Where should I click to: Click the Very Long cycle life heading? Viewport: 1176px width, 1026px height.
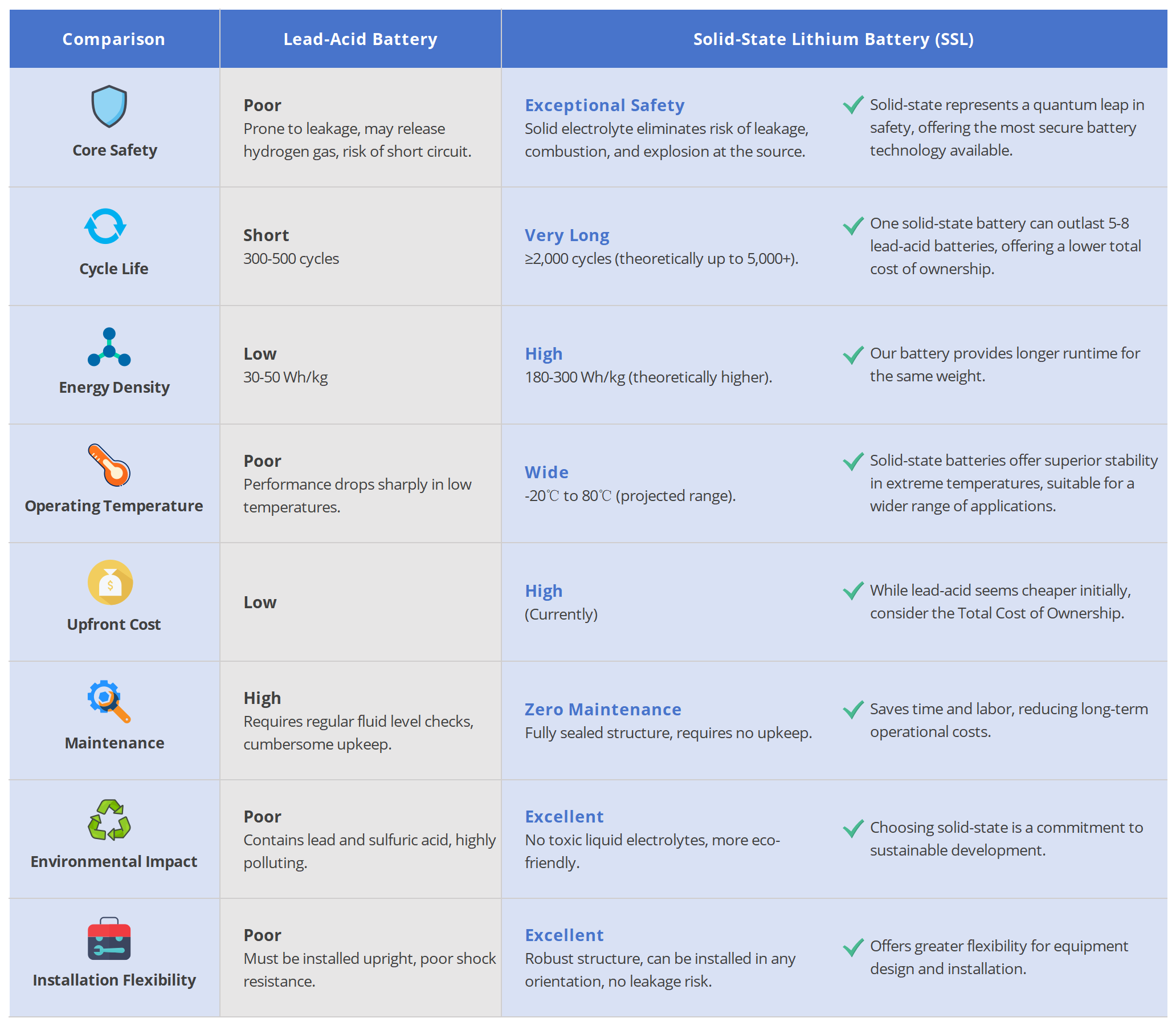tap(566, 235)
